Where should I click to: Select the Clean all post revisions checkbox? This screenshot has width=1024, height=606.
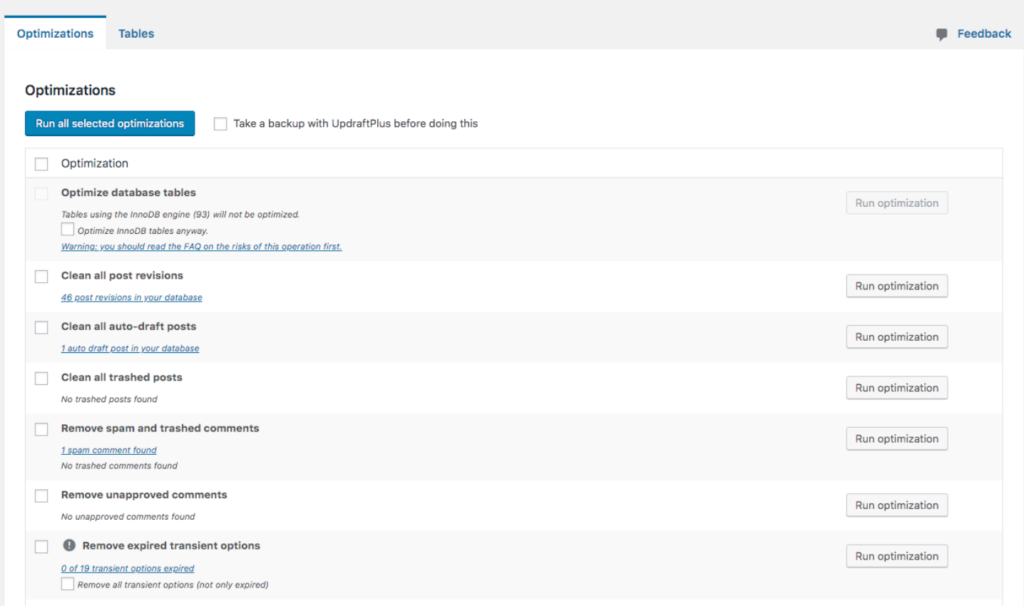point(41,276)
